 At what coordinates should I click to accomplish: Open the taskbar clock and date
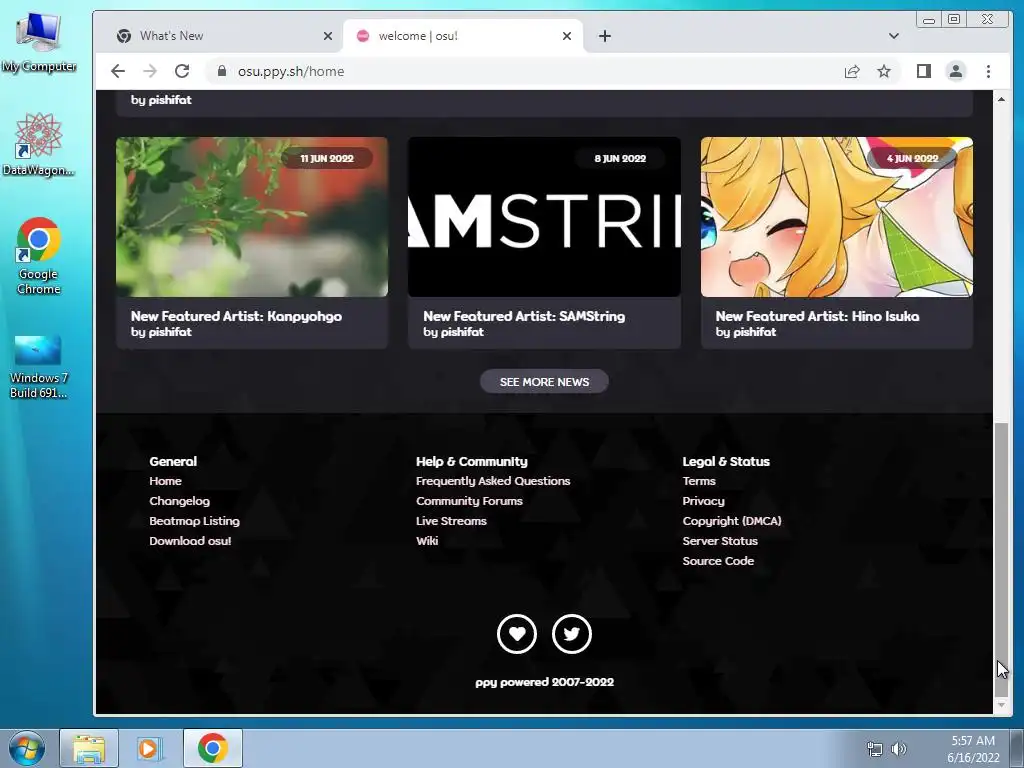pos(973,748)
